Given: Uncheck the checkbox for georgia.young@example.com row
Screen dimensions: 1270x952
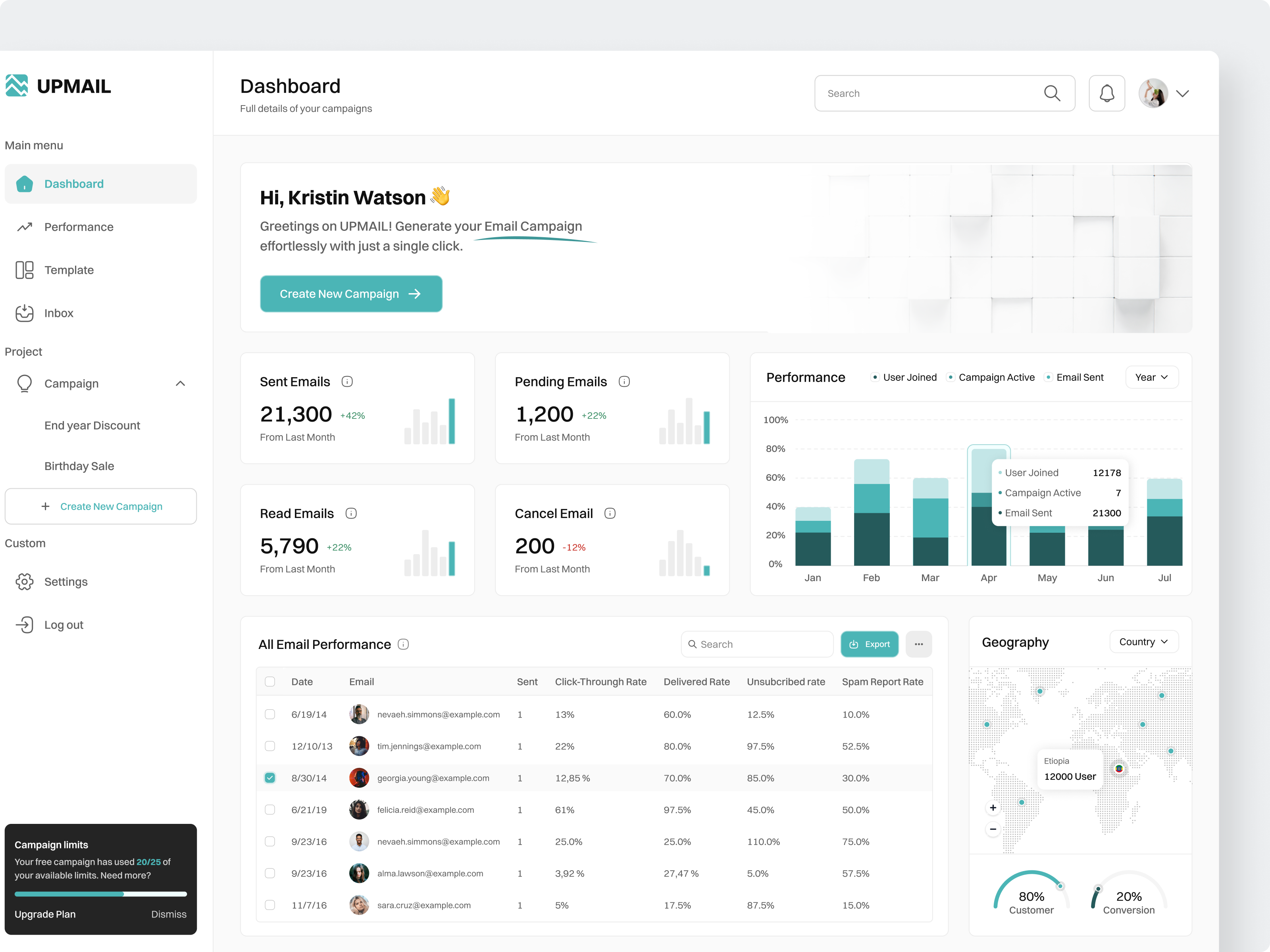Looking at the screenshot, I should (x=270, y=777).
